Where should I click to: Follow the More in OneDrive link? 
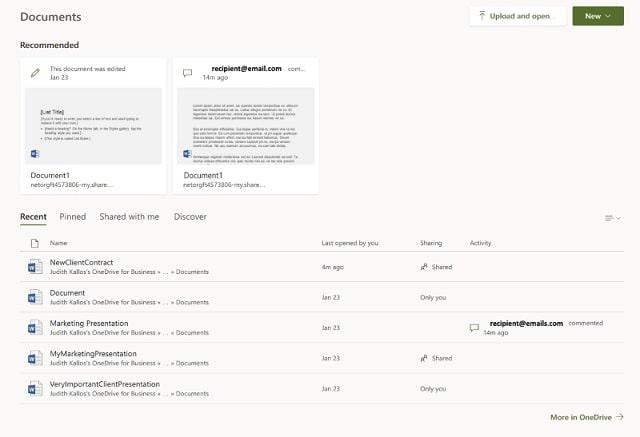coord(586,417)
